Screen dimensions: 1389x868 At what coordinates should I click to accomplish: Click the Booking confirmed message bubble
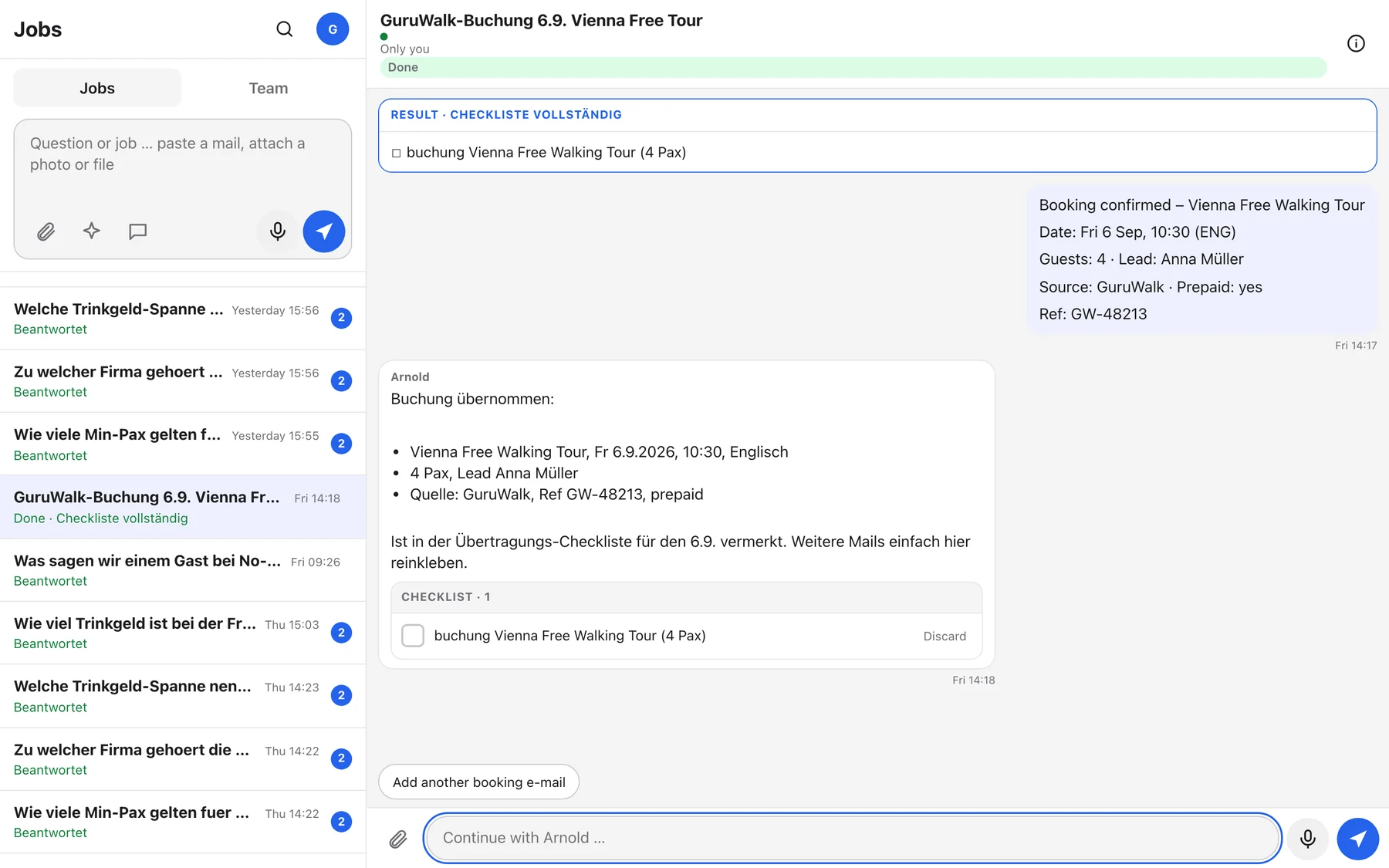point(1201,259)
